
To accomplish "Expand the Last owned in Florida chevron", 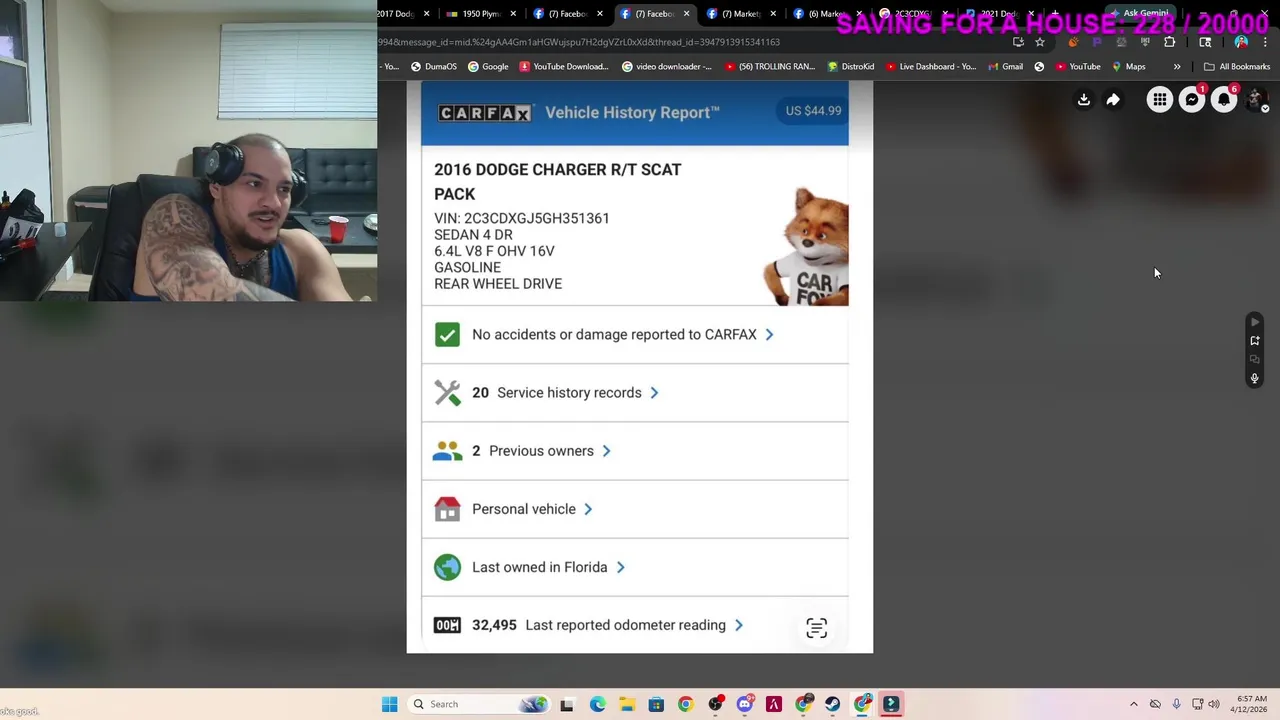I will (620, 567).
